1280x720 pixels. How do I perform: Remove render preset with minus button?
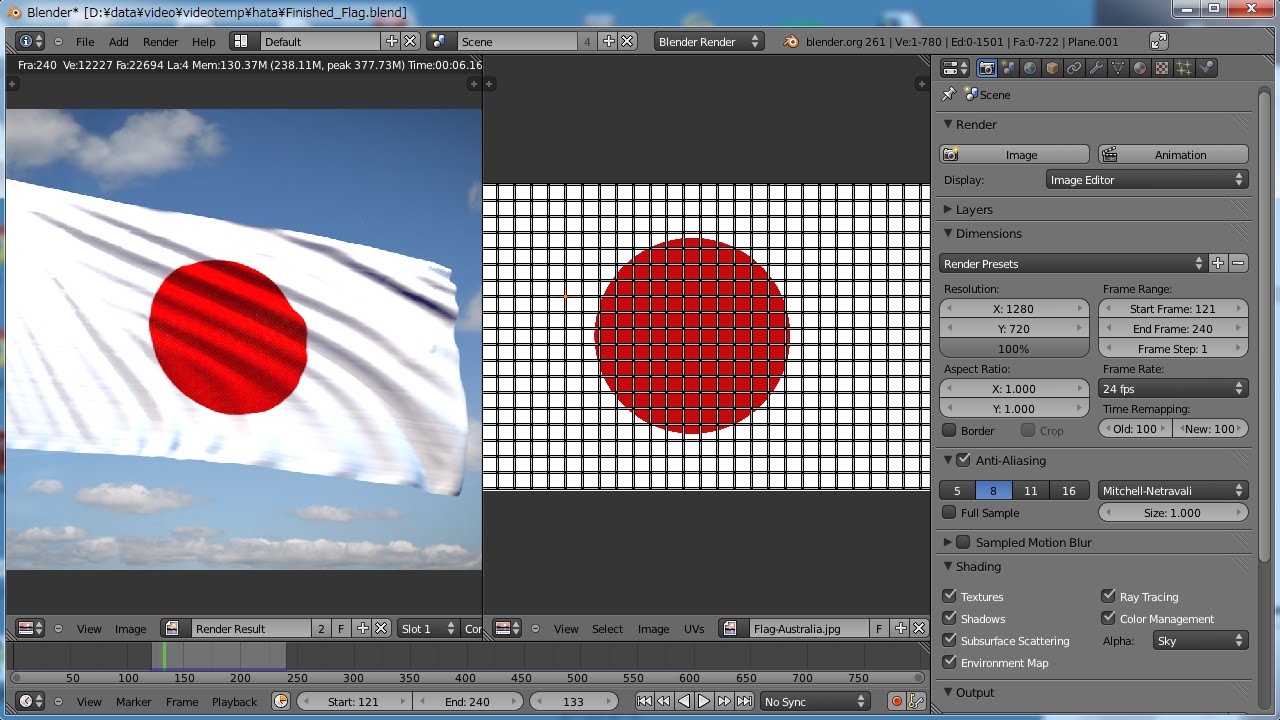tap(1238, 263)
